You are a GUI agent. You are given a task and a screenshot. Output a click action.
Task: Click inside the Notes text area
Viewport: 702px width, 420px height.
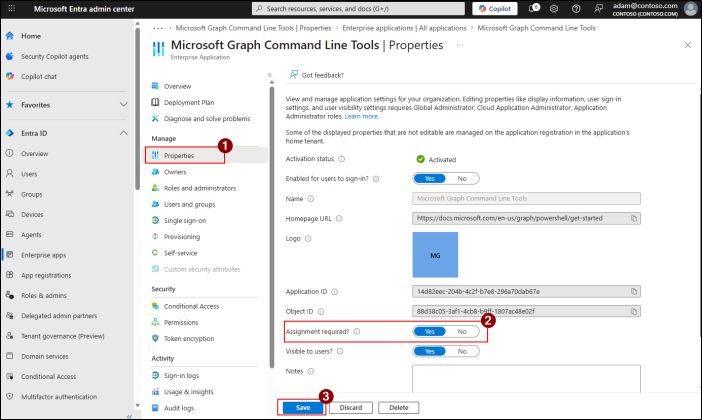pos(526,379)
